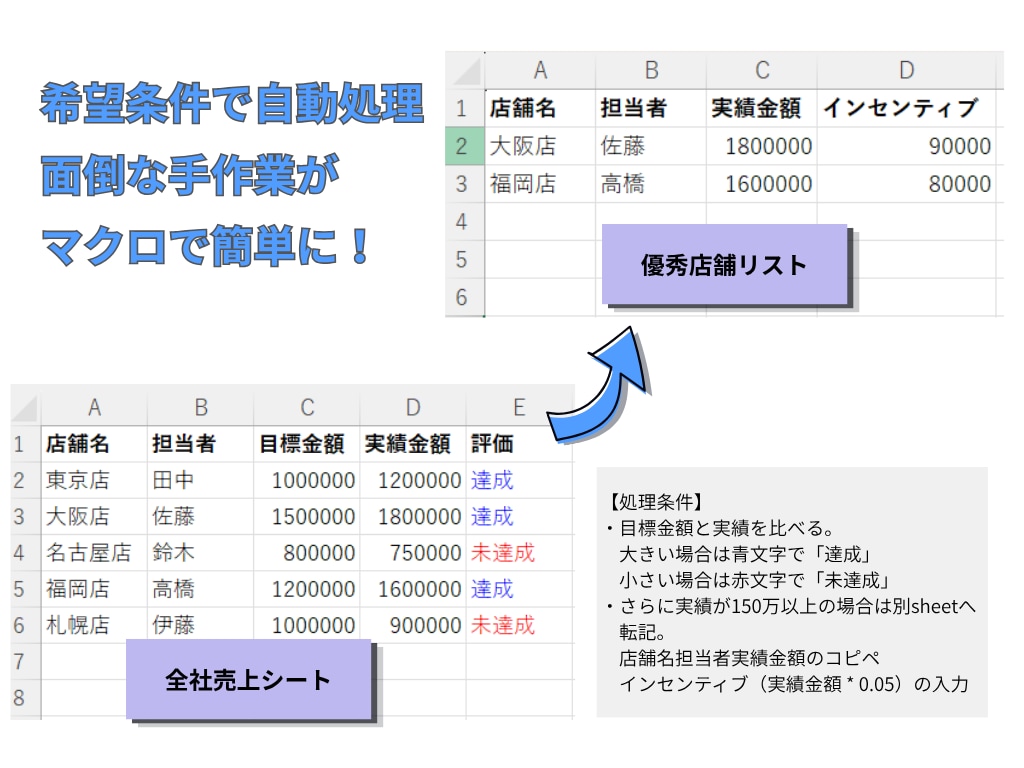Click 店舗名 header cell in 全社売上 sheet
The height and width of the screenshot is (768, 1024).
coord(95,444)
